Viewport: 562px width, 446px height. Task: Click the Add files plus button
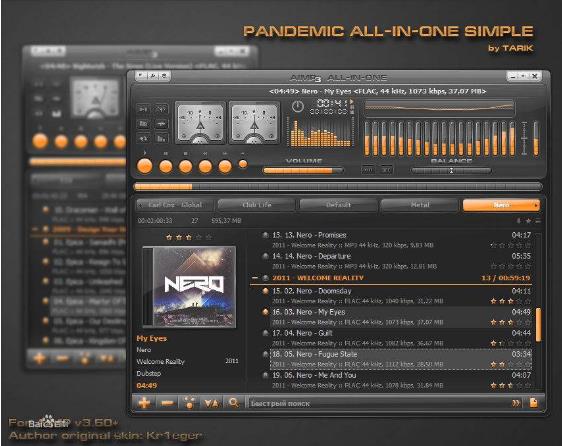pyautogui.click(x=144, y=403)
